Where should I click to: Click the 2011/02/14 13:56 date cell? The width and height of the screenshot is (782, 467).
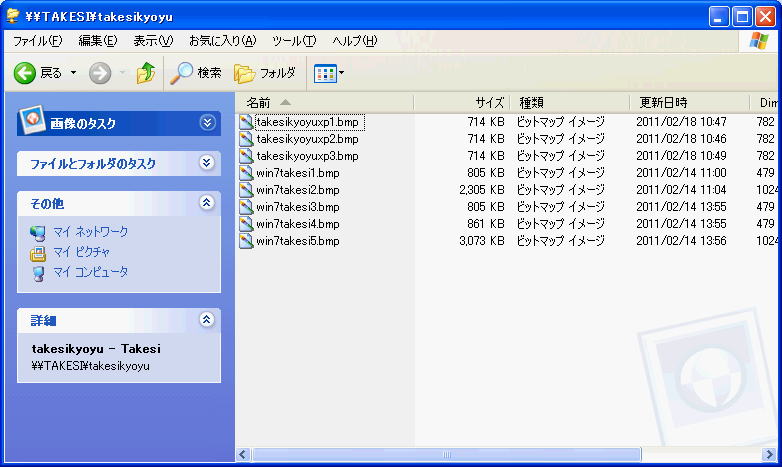tap(681, 241)
